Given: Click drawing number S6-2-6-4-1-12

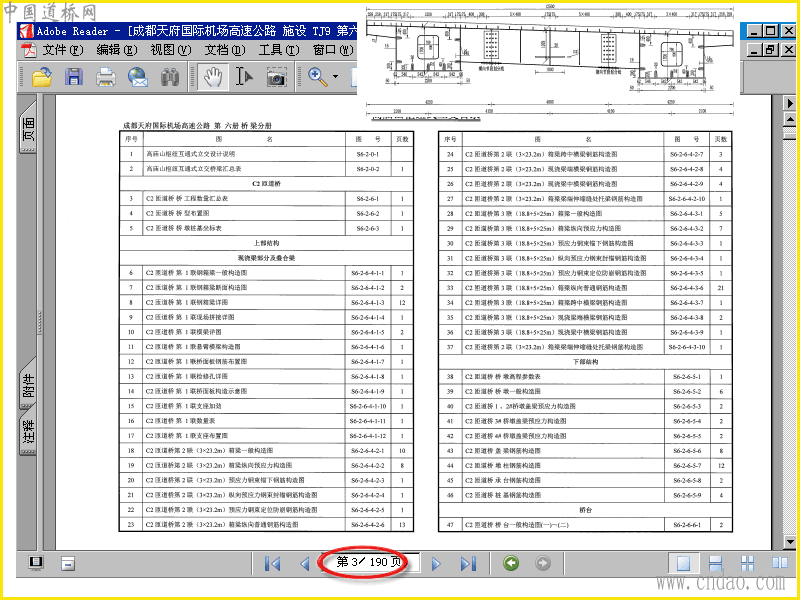Looking at the screenshot, I should click(x=368, y=436).
